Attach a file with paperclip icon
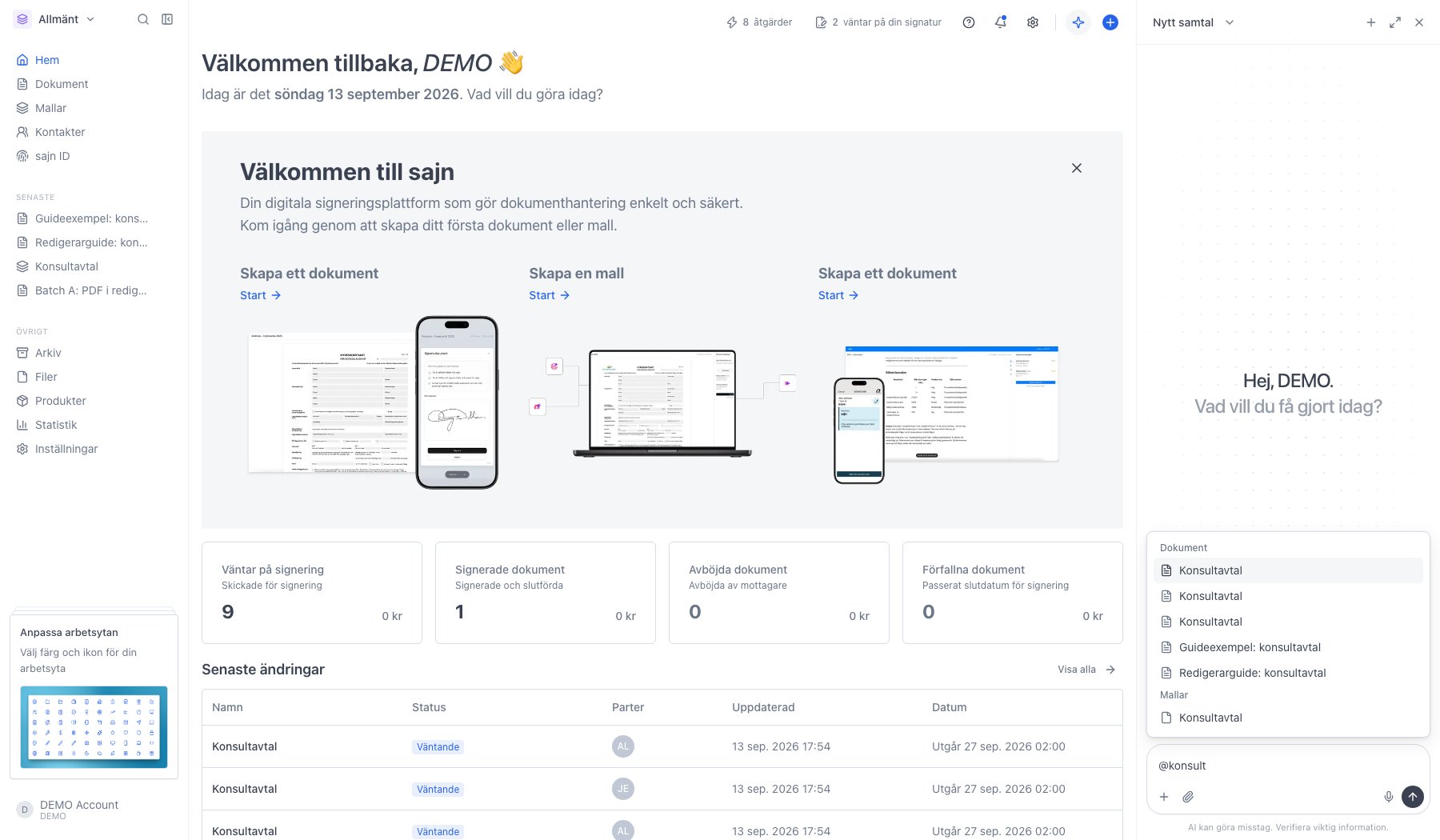Image resolution: width=1440 pixels, height=840 pixels. [1189, 797]
